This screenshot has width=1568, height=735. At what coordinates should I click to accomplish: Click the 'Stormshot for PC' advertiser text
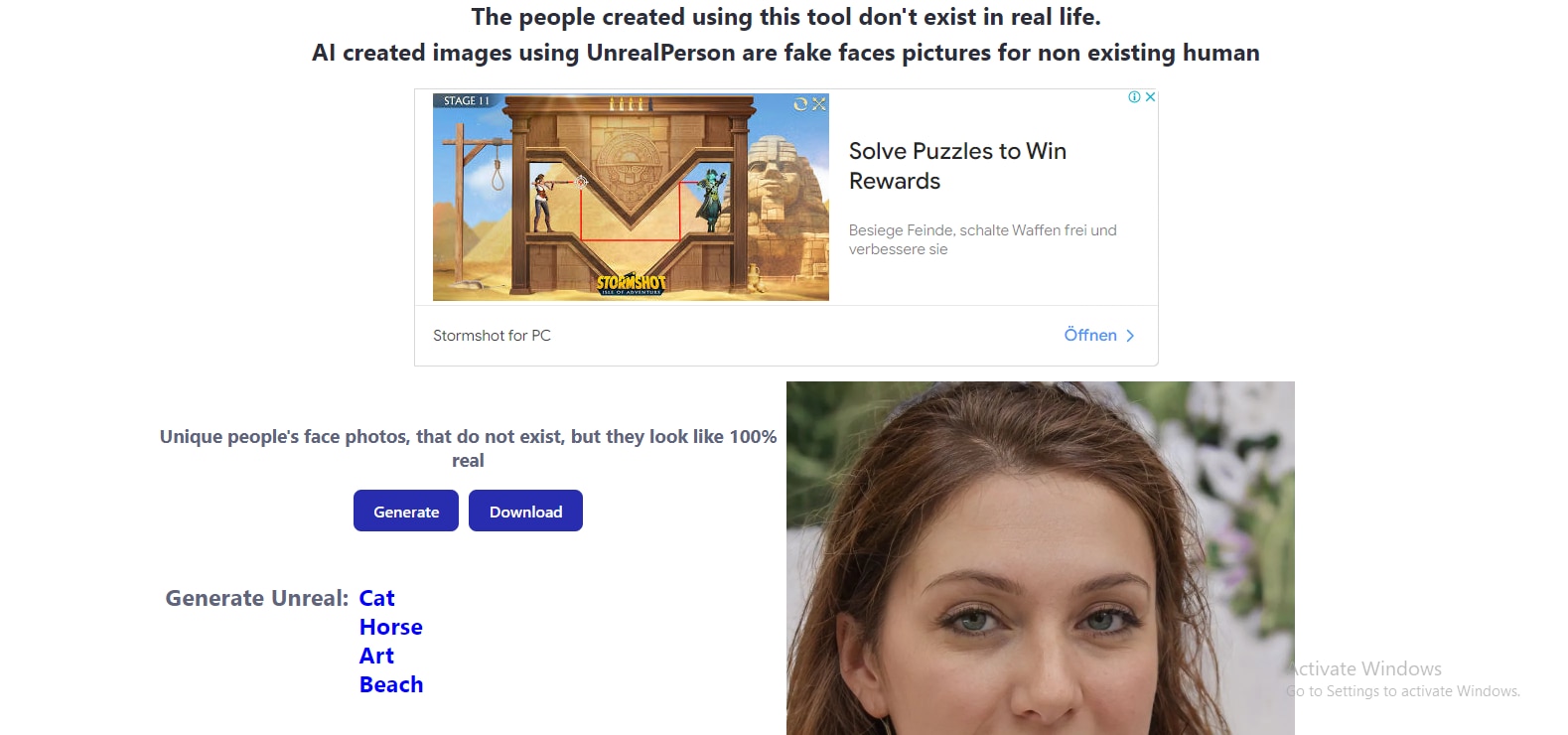click(492, 336)
